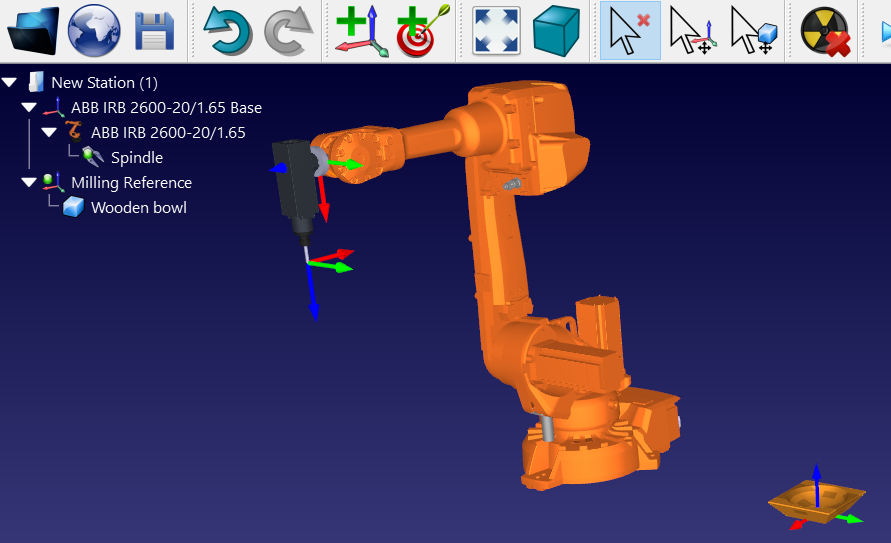Fit all items in view
891x543 pixels.
[x=496, y=31]
